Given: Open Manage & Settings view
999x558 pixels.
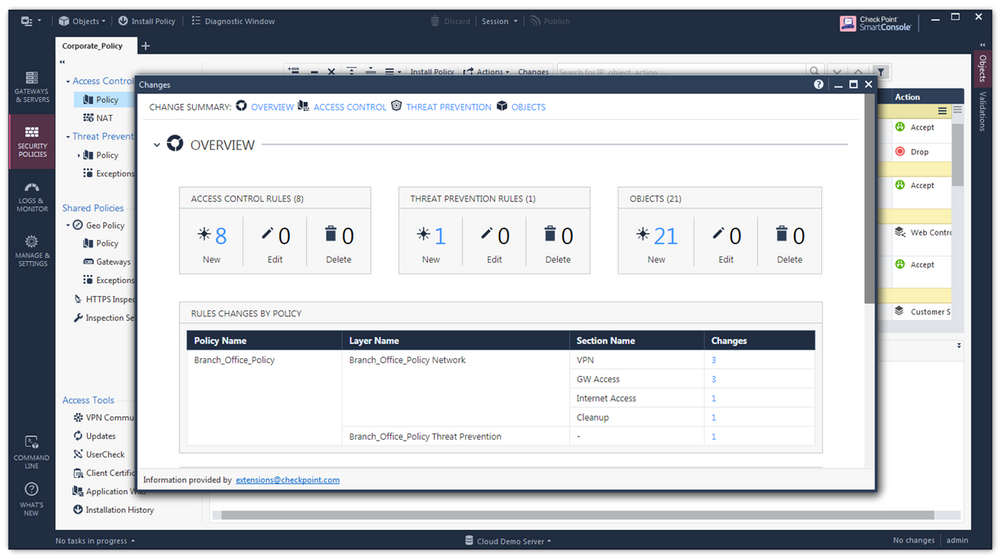Looking at the screenshot, I should 31,250.
